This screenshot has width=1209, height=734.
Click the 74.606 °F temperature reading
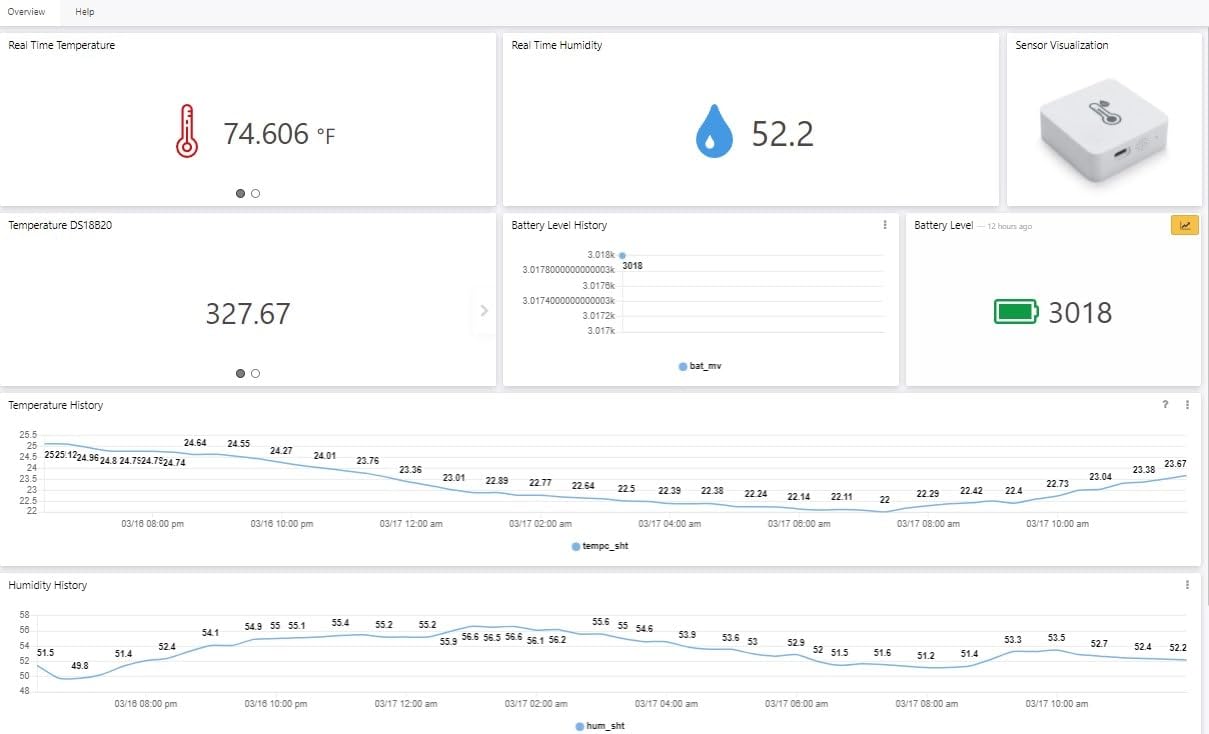coord(279,133)
